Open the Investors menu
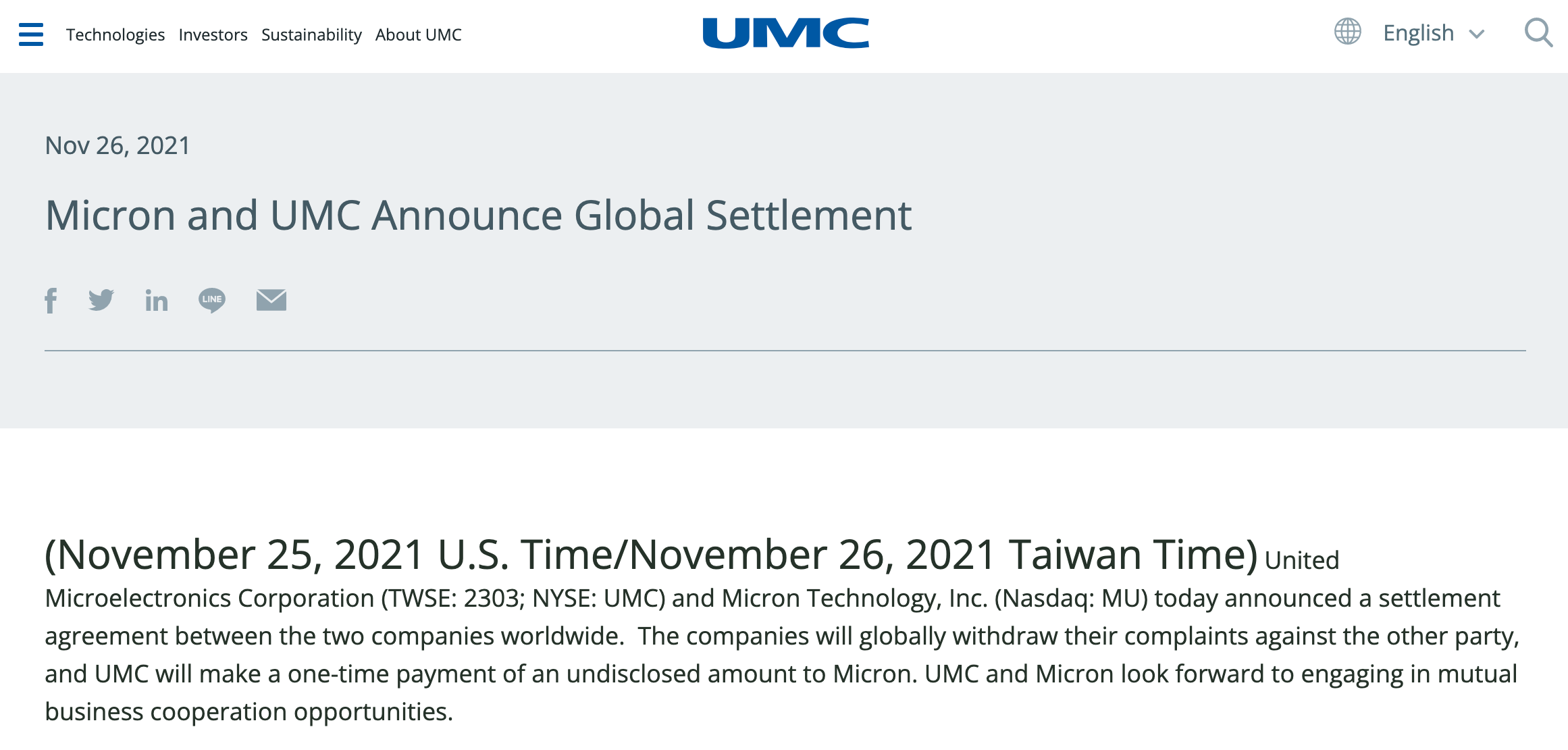This screenshot has height=750, width=1568. point(213,34)
